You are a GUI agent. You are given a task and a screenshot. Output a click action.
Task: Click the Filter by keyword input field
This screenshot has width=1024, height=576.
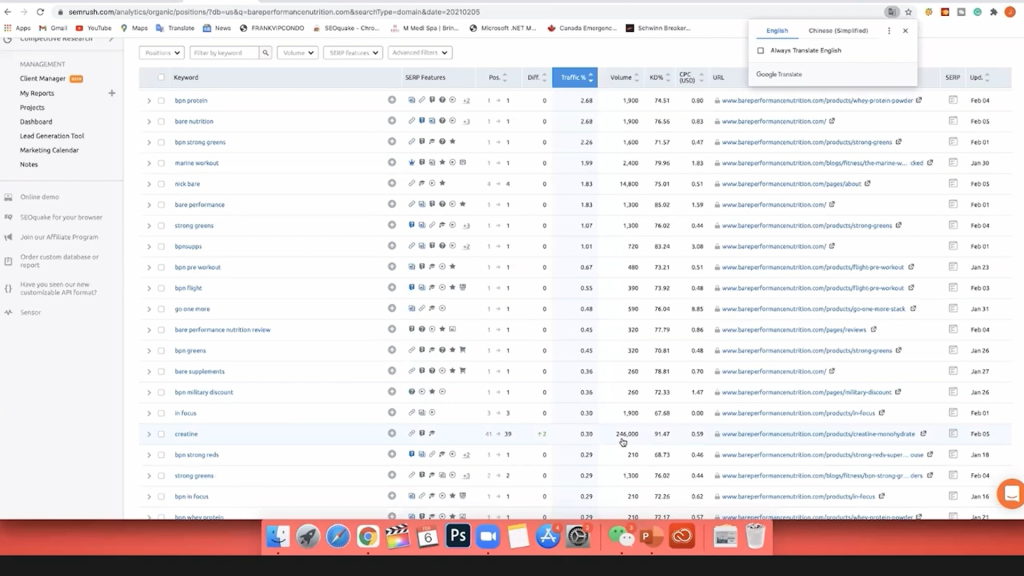[x=225, y=52]
